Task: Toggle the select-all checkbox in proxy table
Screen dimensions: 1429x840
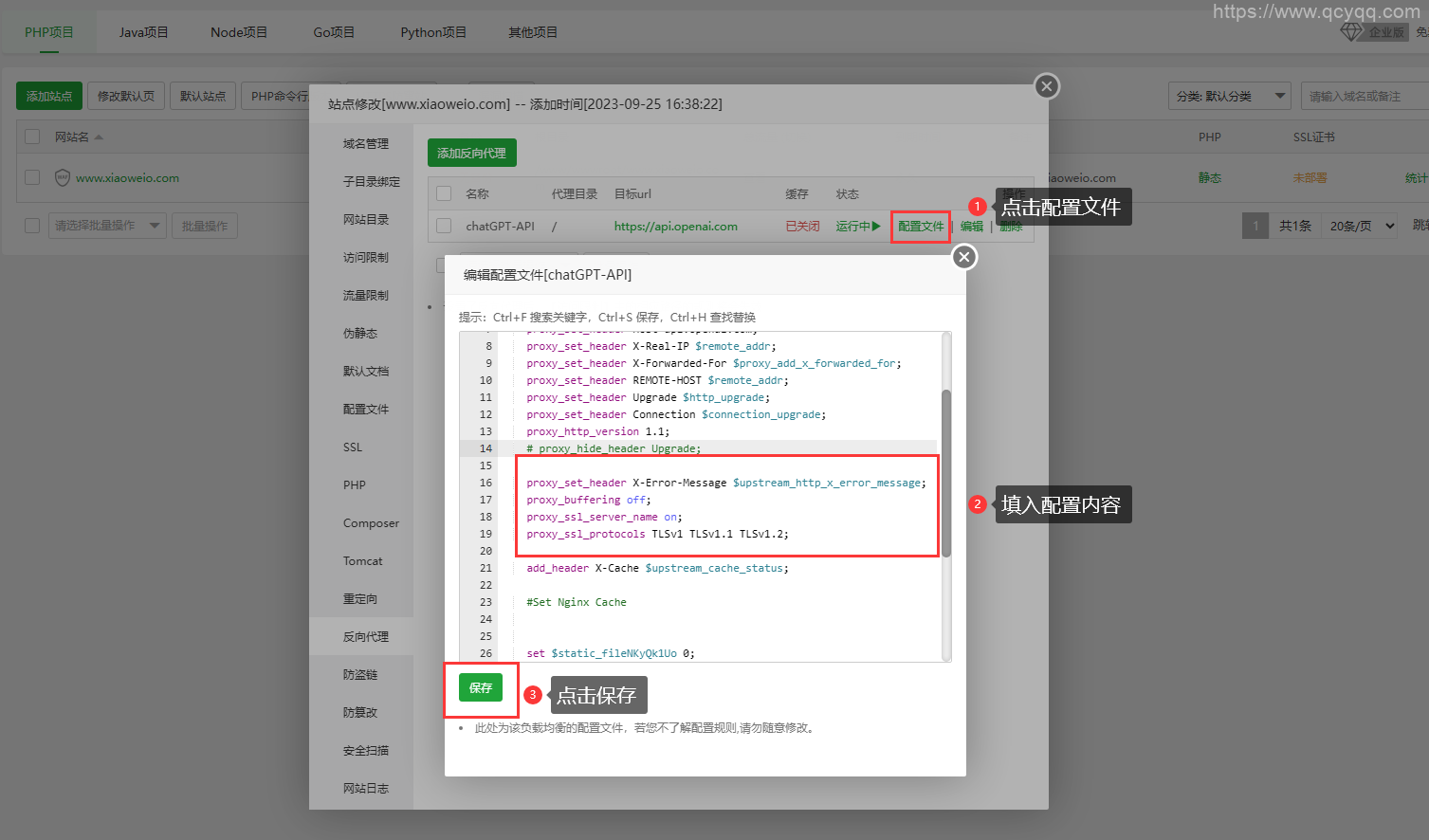Action: coord(444,193)
